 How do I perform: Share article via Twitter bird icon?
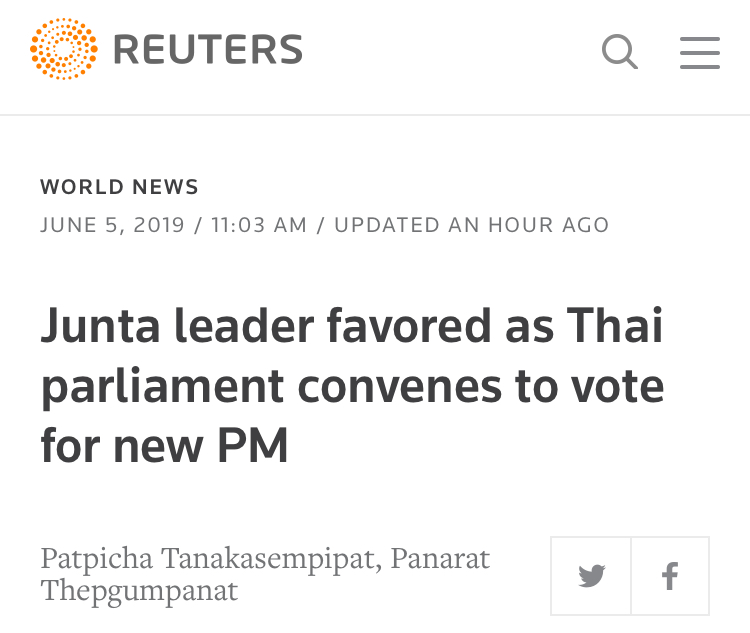point(591,576)
